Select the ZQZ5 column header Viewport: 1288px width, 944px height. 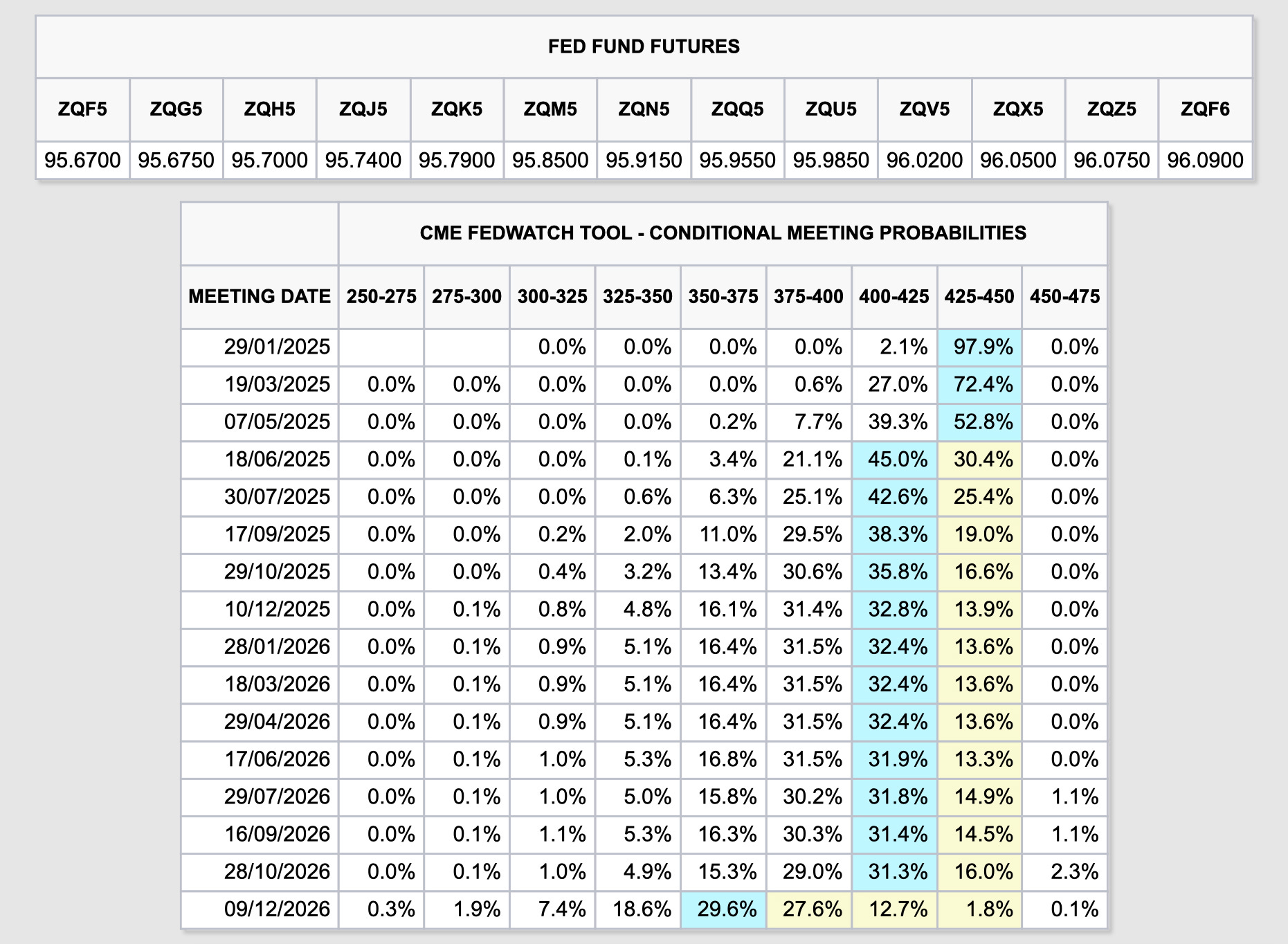1112,109
